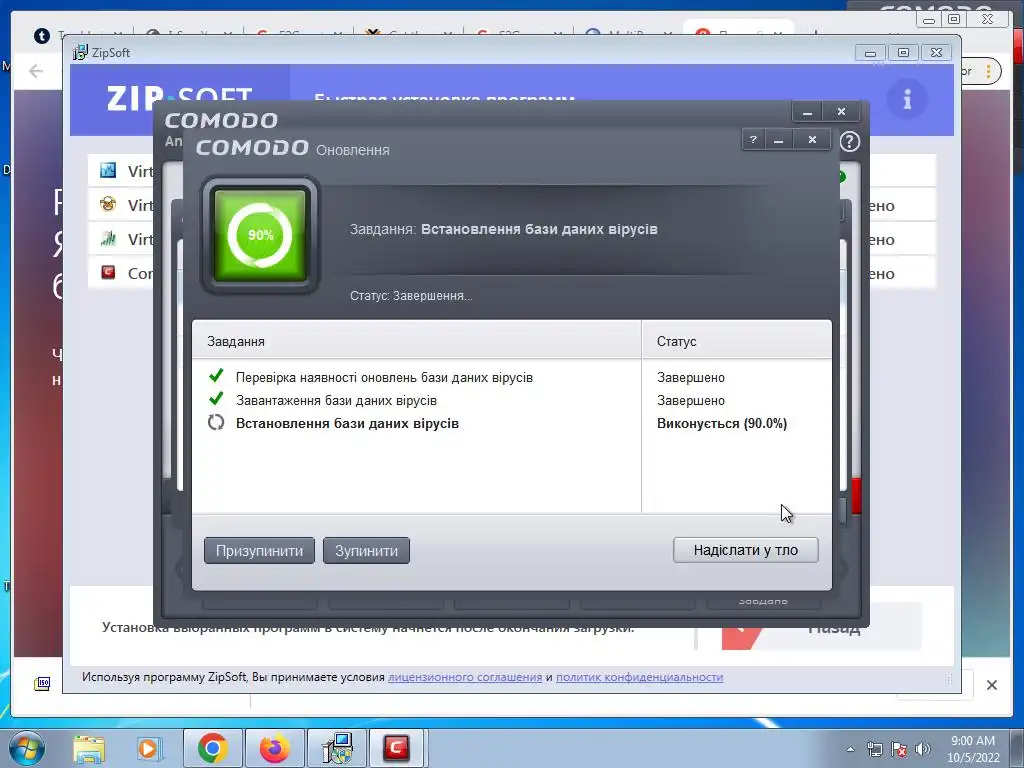Close the browser download bar with X
Screen dimensions: 1024x768
click(x=991, y=685)
